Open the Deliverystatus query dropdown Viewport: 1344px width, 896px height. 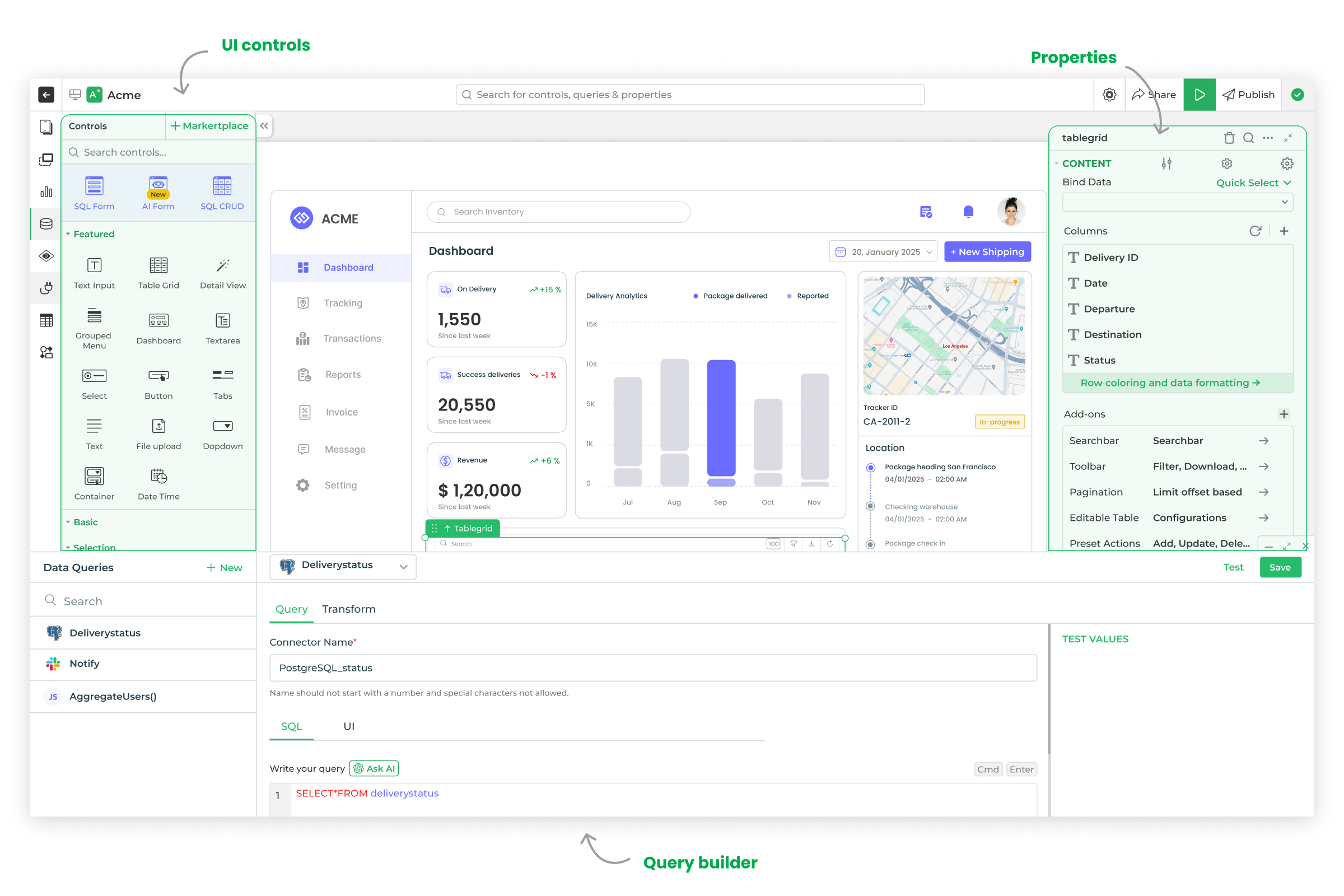(343, 566)
